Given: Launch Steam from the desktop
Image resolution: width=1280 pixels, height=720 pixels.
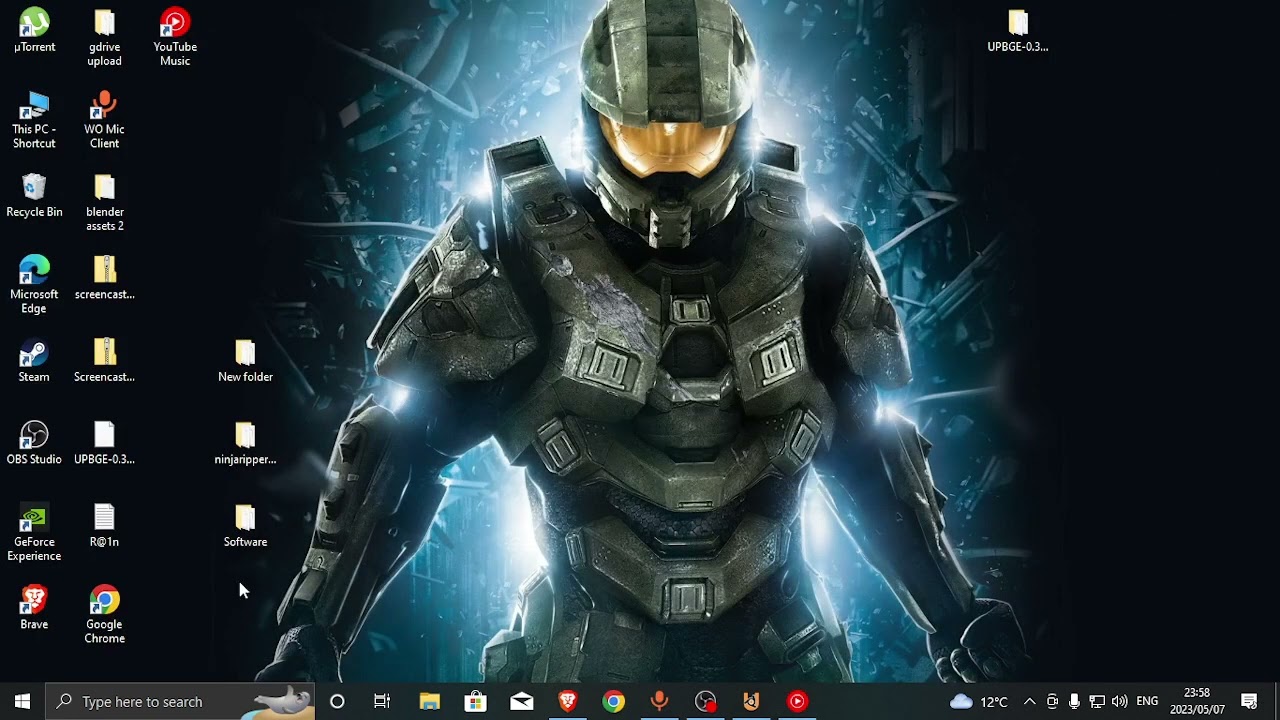Looking at the screenshot, I should click(34, 360).
